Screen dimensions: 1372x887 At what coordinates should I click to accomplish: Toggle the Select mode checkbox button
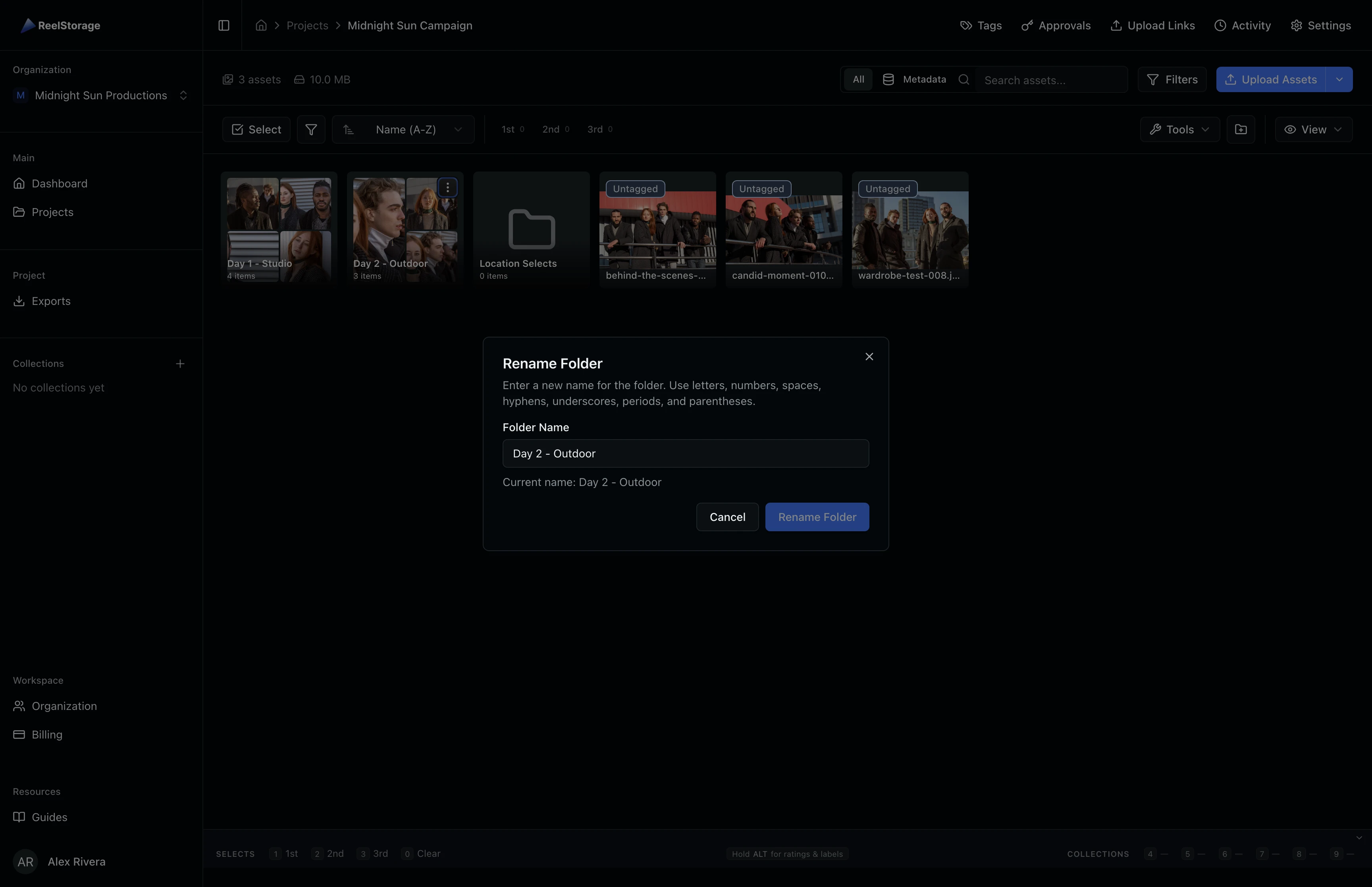tap(256, 129)
